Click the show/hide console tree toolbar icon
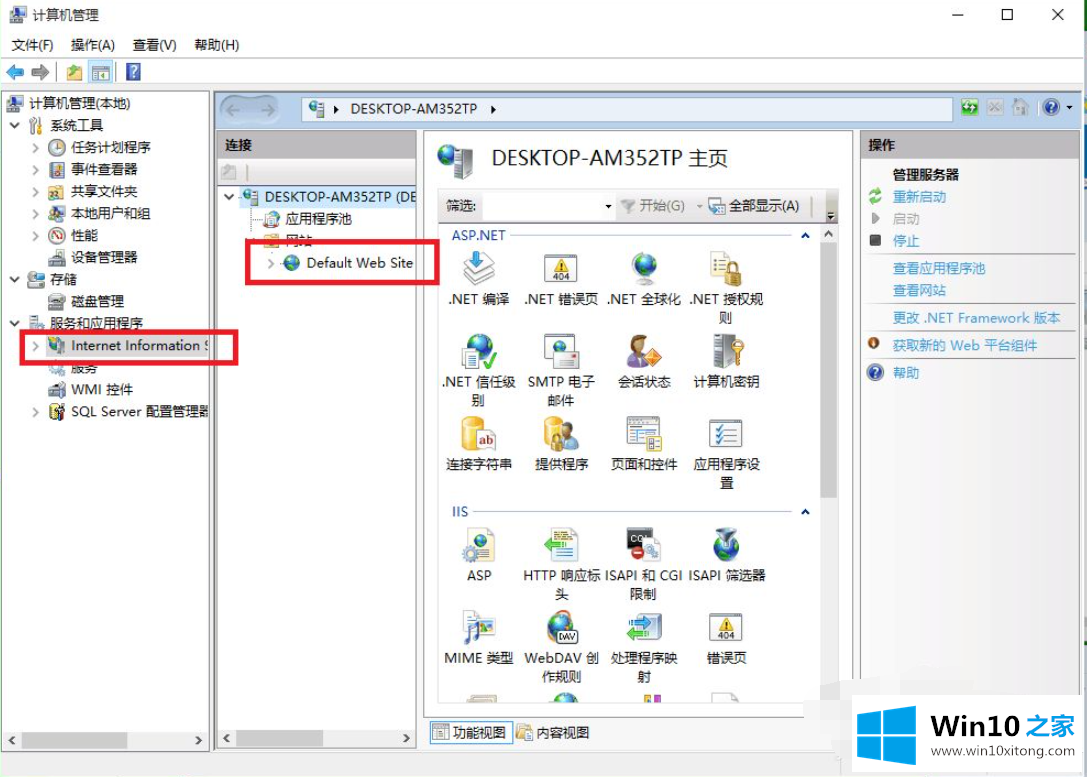Image resolution: width=1087 pixels, height=777 pixels. coord(101,72)
